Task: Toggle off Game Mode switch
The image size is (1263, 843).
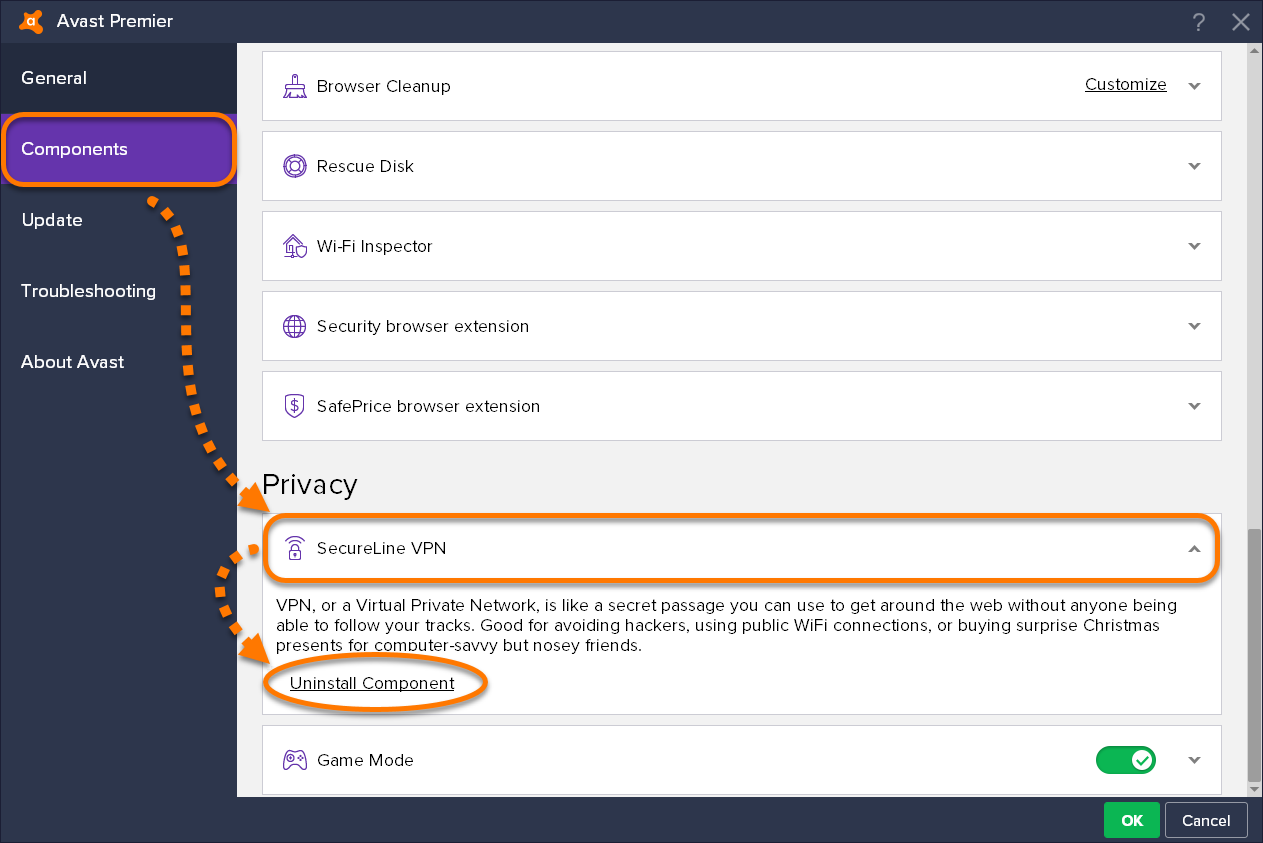Action: coord(1126,760)
